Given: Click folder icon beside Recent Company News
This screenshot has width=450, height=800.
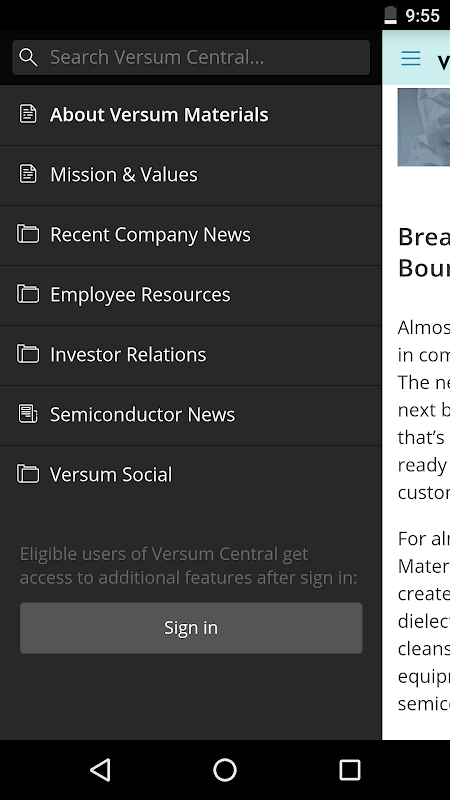Looking at the screenshot, I should point(28,234).
